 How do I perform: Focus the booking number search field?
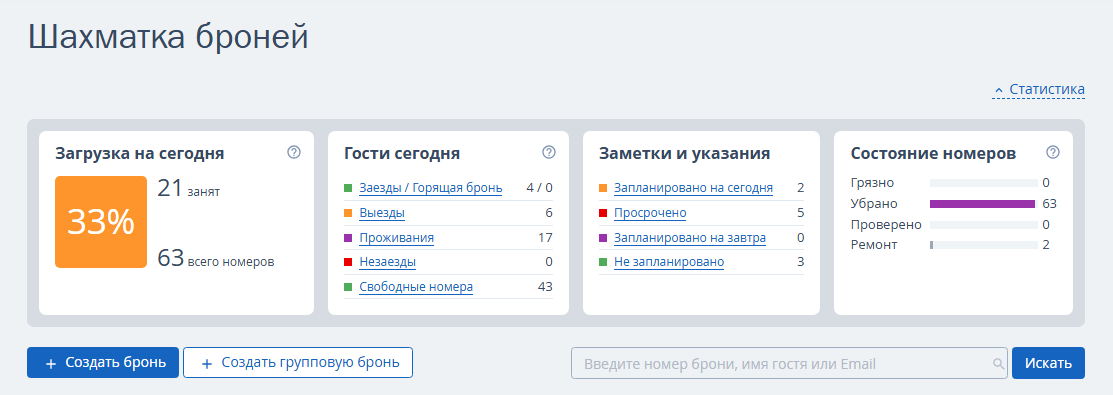(x=789, y=364)
